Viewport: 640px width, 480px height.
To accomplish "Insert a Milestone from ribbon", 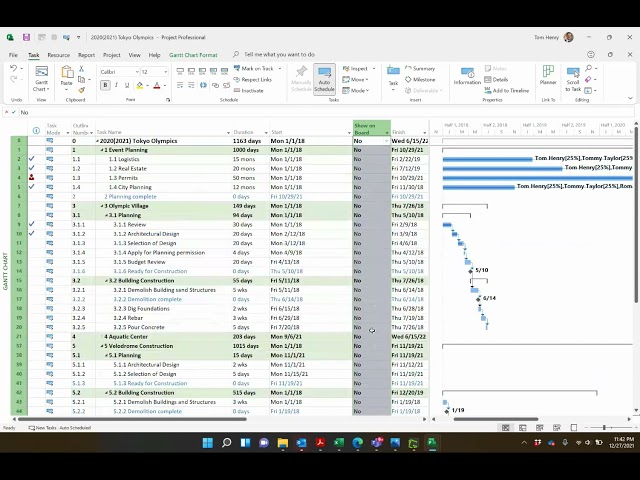I will [x=420, y=79].
